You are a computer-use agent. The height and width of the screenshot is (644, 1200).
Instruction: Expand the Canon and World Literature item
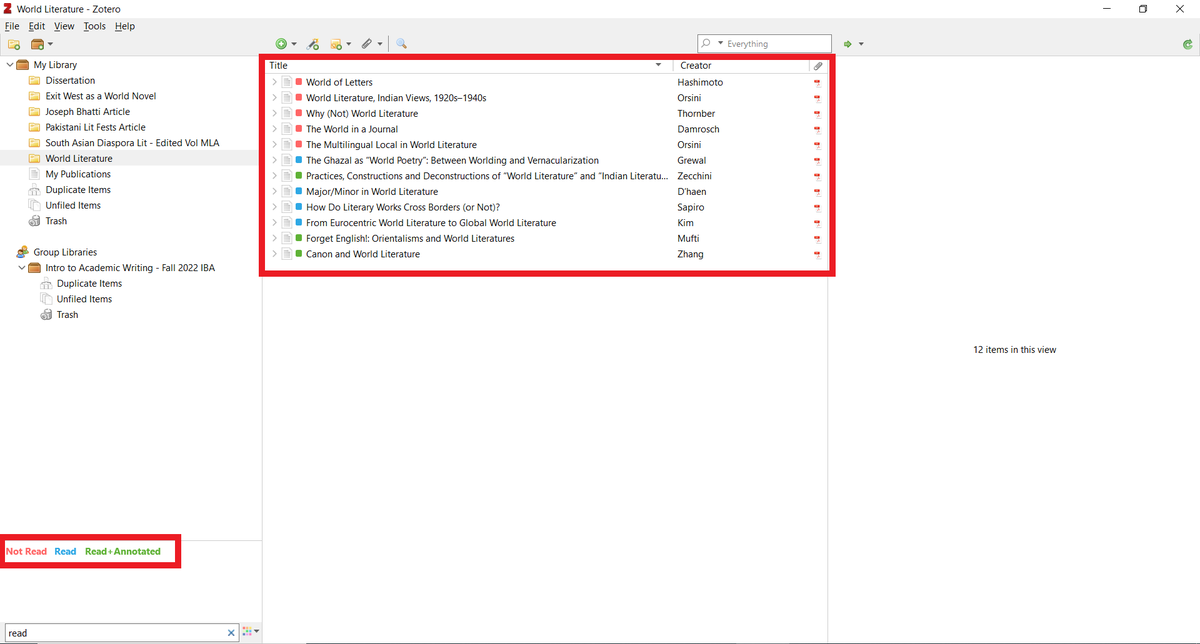coord(274,254)
